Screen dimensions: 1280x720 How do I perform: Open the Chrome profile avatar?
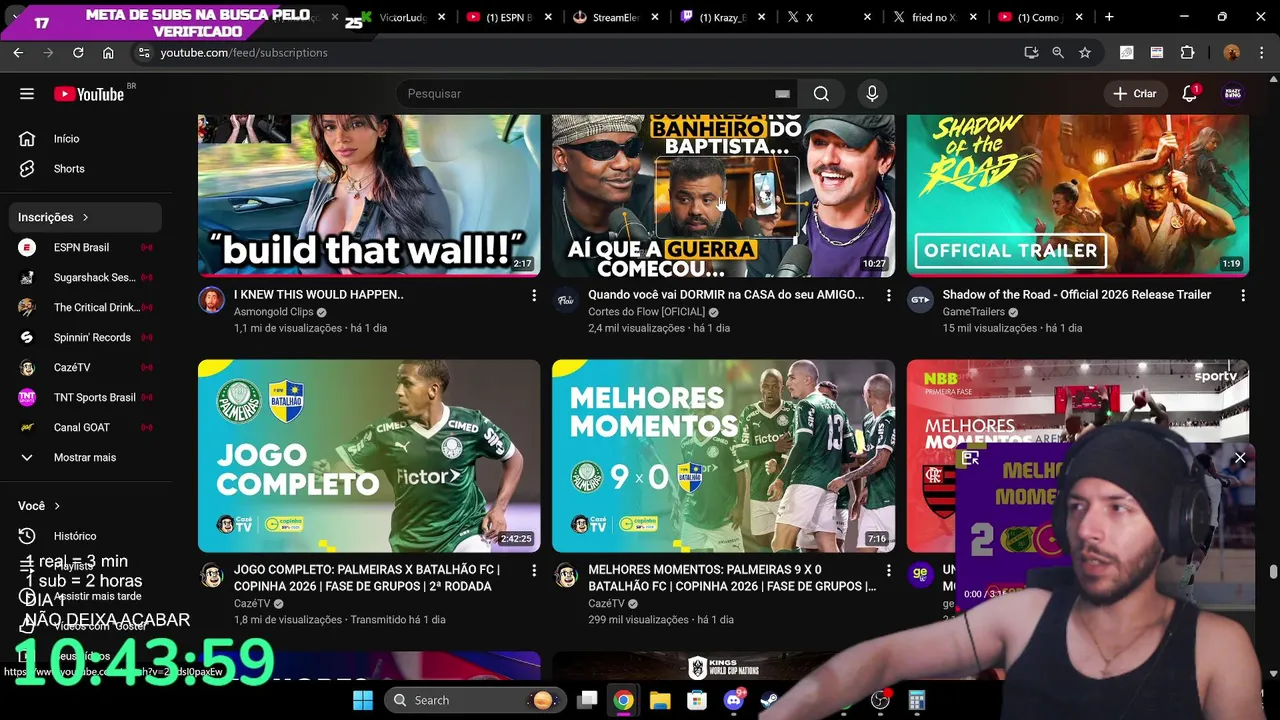pyautogui.click(x=1231, y=53)
